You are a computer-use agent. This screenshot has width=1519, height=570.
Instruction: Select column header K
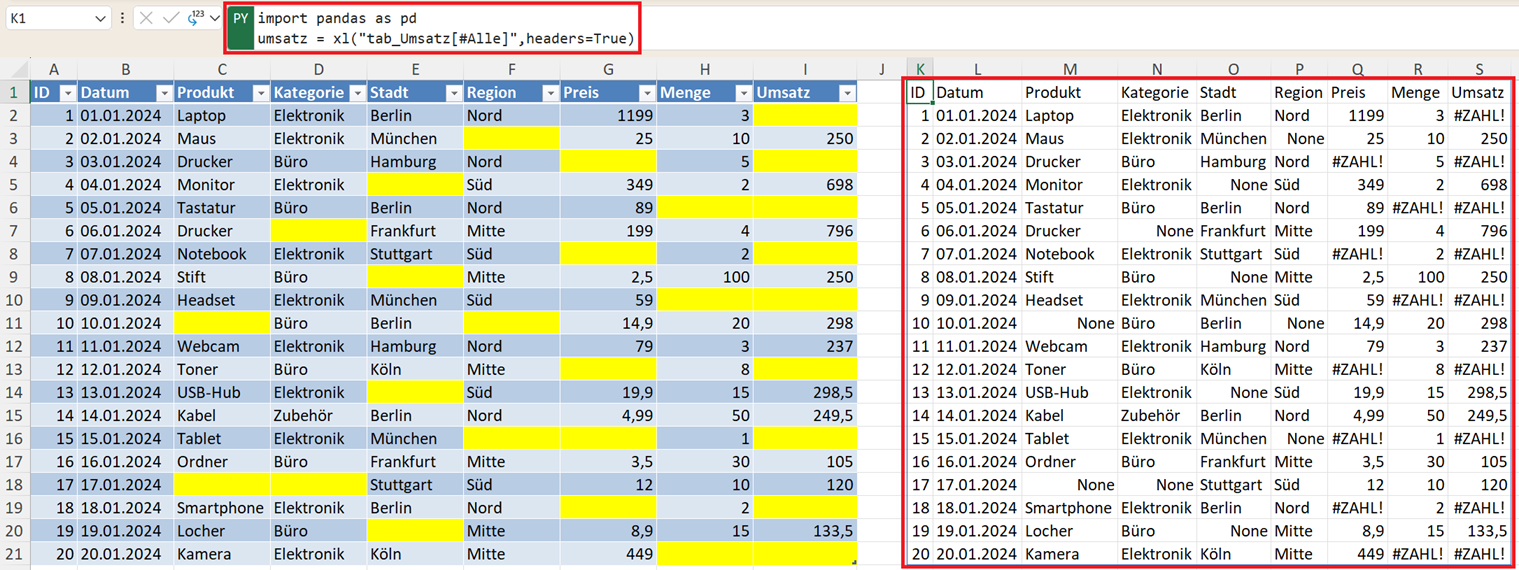919,69
